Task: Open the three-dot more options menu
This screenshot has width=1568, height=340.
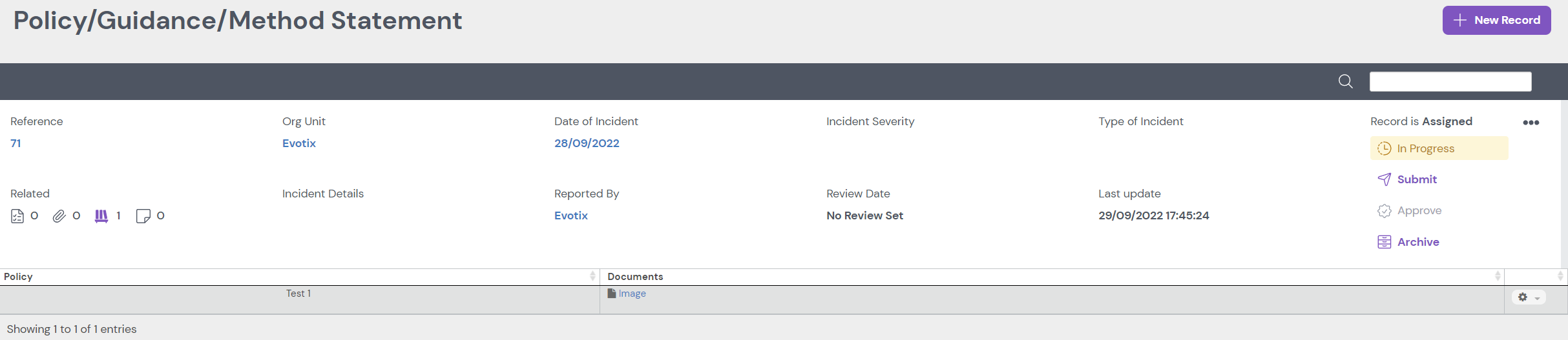Action: click(x=1531, y=123)
